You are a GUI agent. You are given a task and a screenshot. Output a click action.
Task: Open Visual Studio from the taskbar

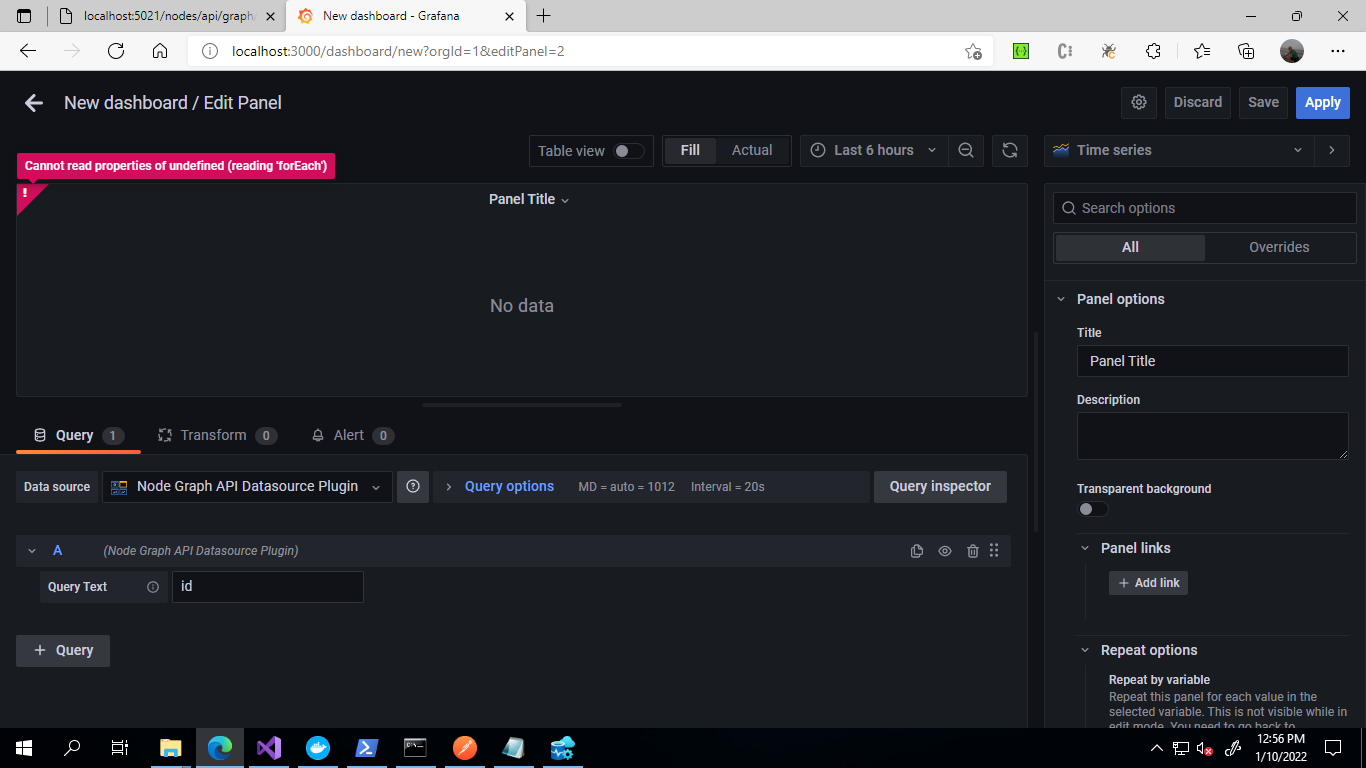(269, 748)
